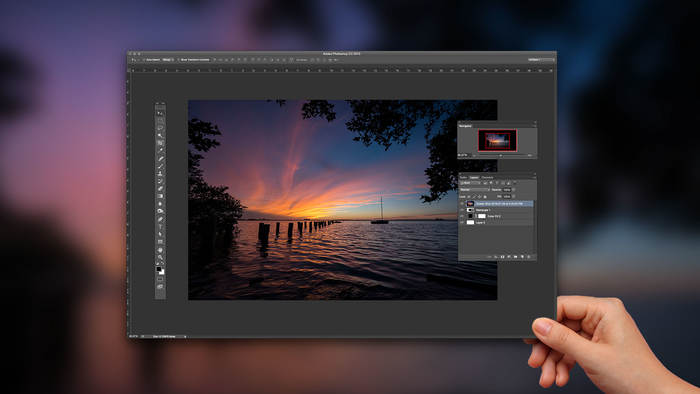
Task: Select the Eyedropper tool
Action: [160, 150]
